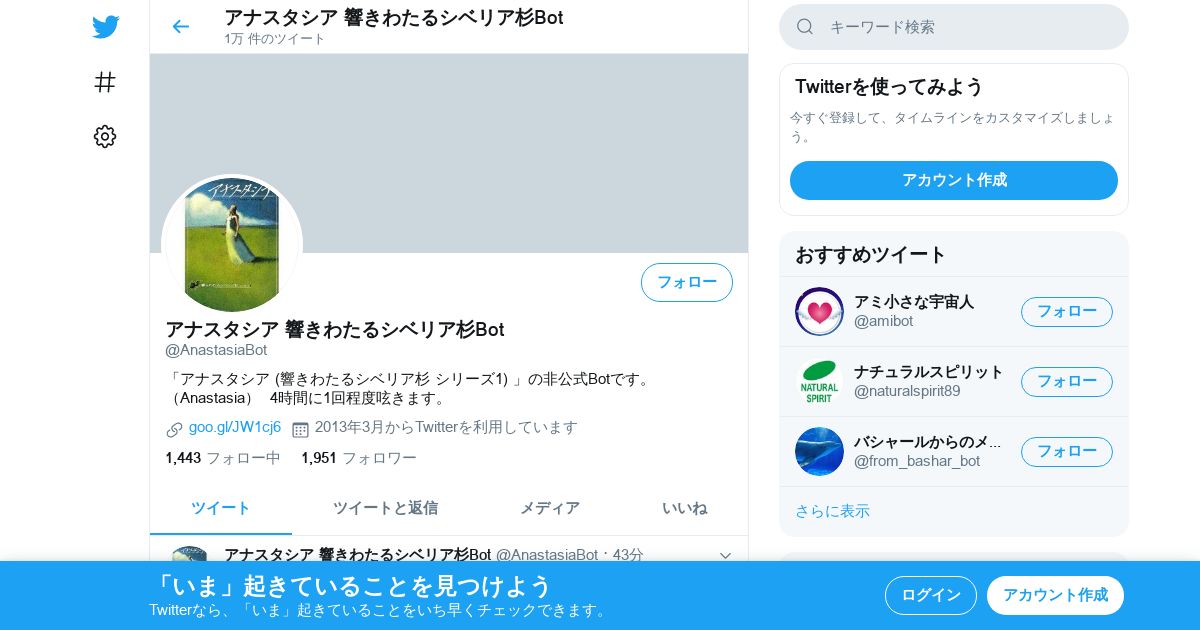Viewport: 1200px width, 630px height.
Task: Follow @naturalspirit89 account
Action: pos(1067,381)
